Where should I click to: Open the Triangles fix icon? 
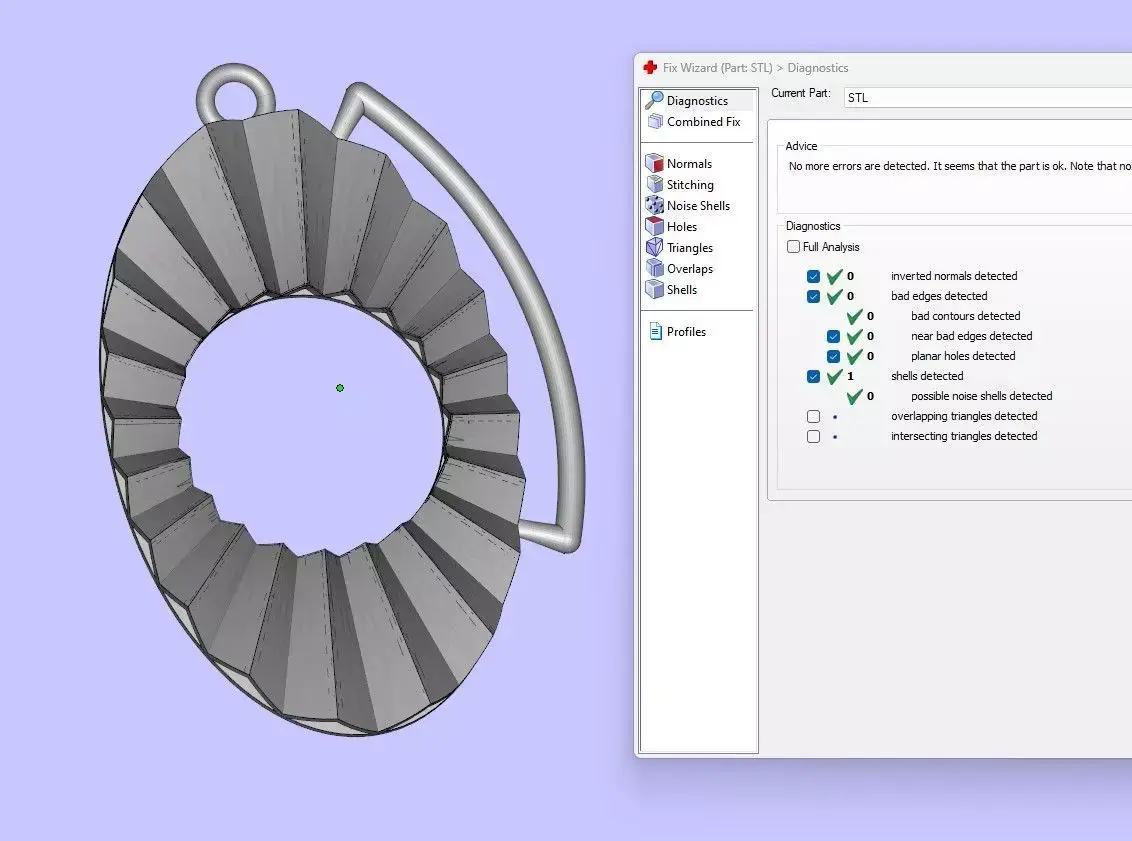click(x=654, y=247)
